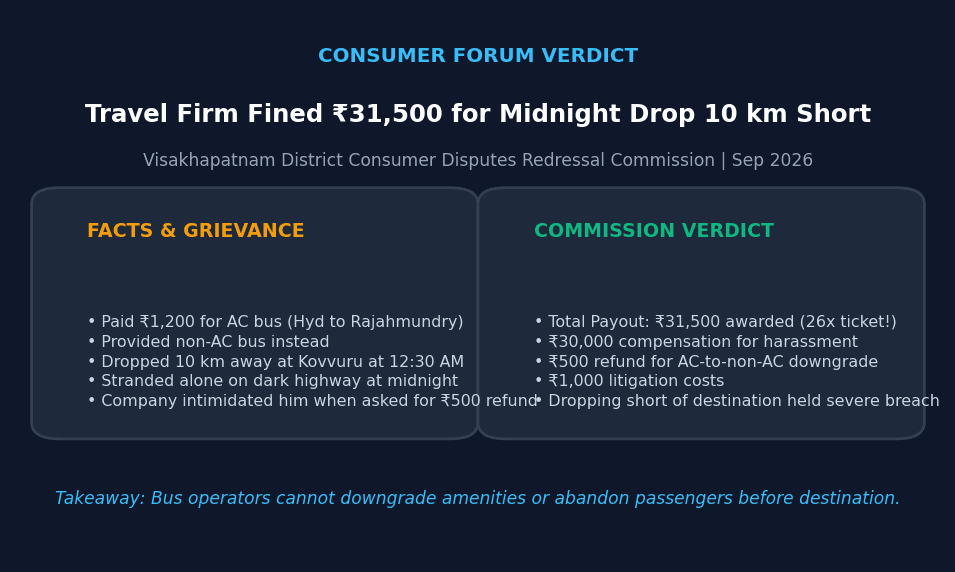955x572 pixels.
Task: Click the Sep 2026 date text
Action: tap(772, 160)
